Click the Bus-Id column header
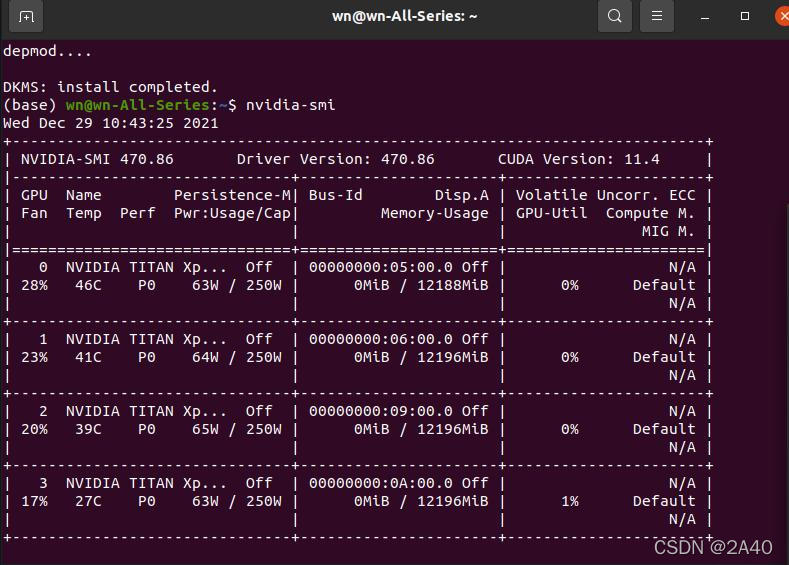Screen dimensions: 789x565 [336, 195]
